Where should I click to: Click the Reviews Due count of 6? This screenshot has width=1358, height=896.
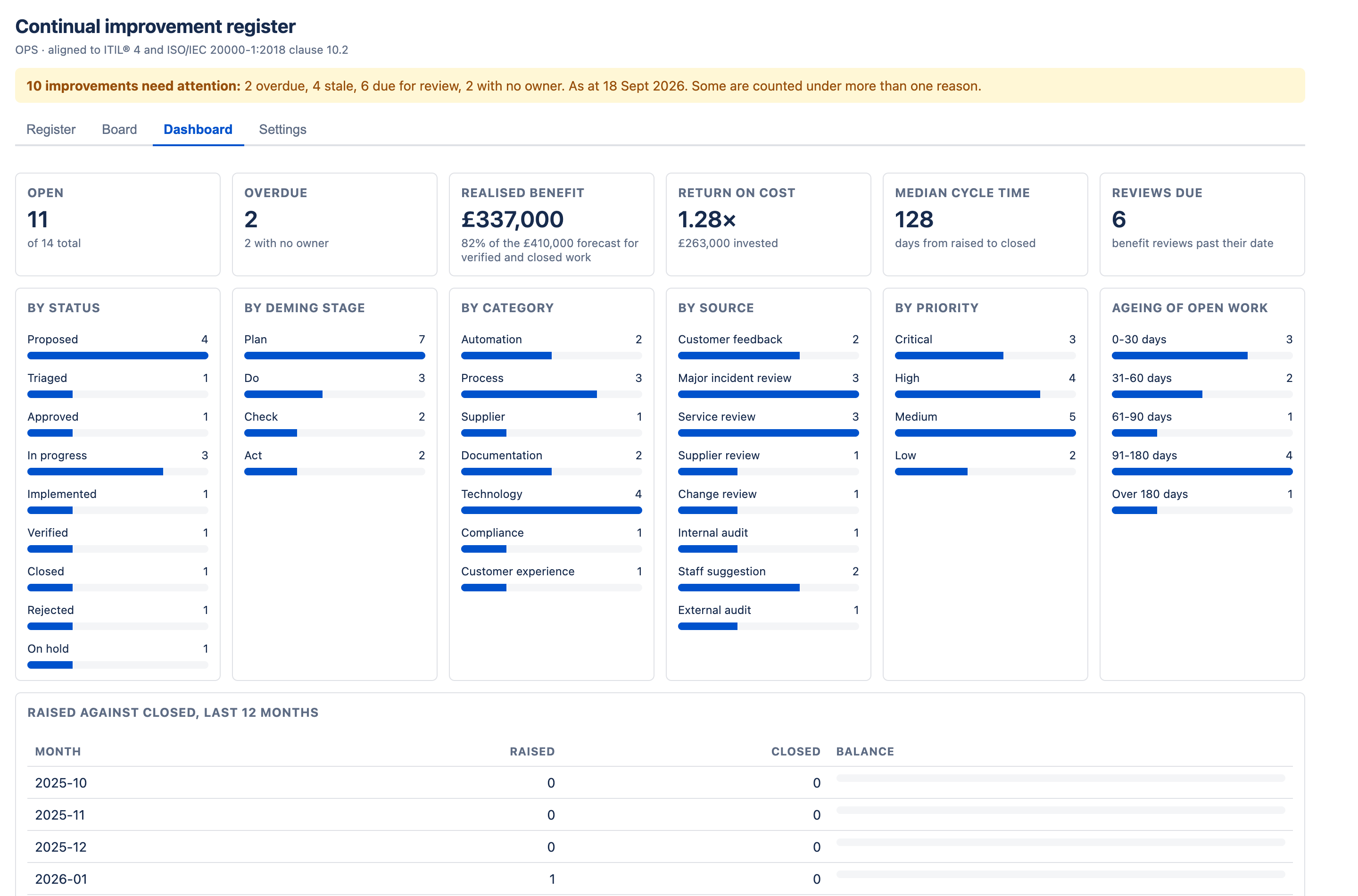1118,219
